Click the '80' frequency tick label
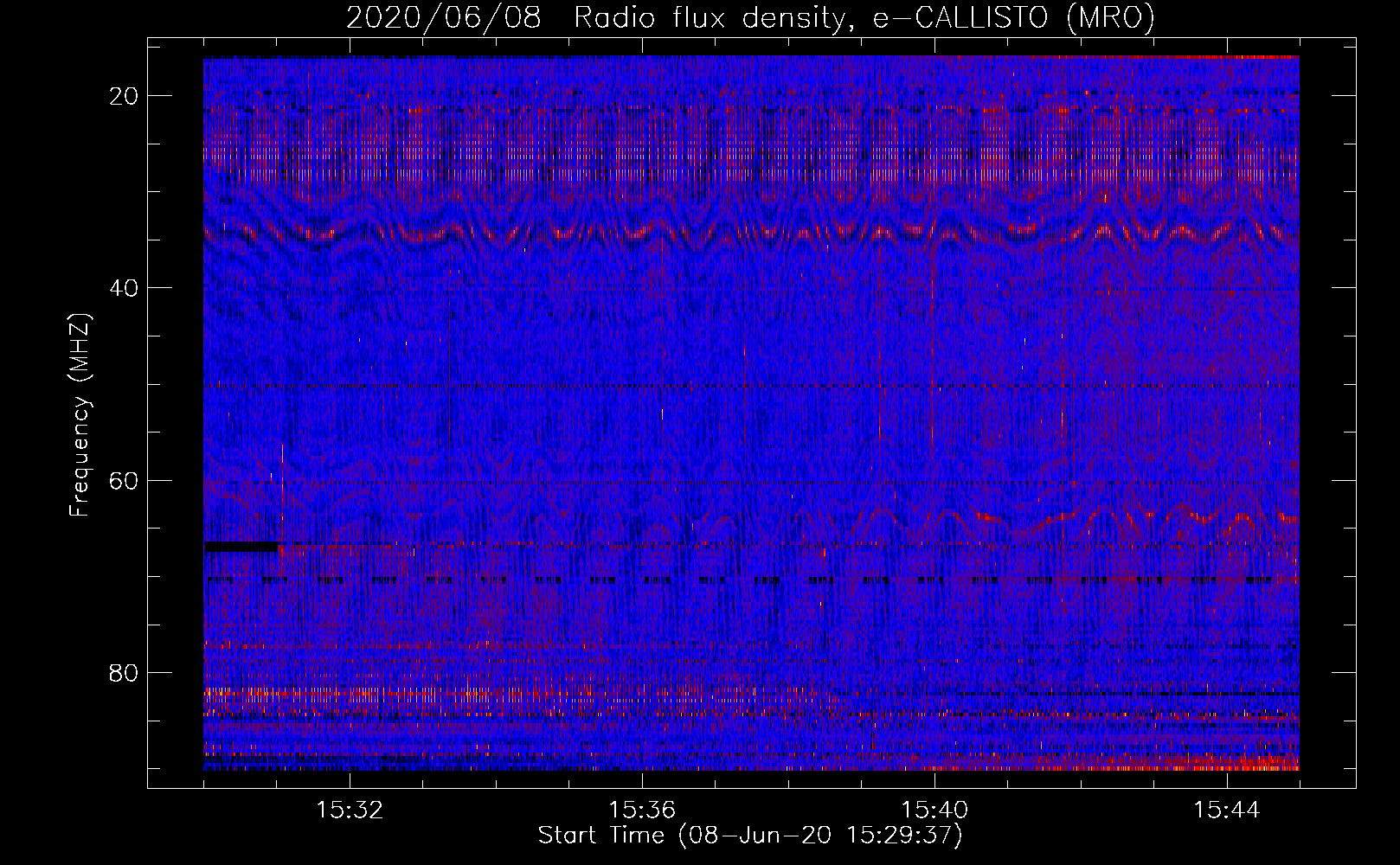The width and height of the screenshot is (1400, 865). (125, 672)
